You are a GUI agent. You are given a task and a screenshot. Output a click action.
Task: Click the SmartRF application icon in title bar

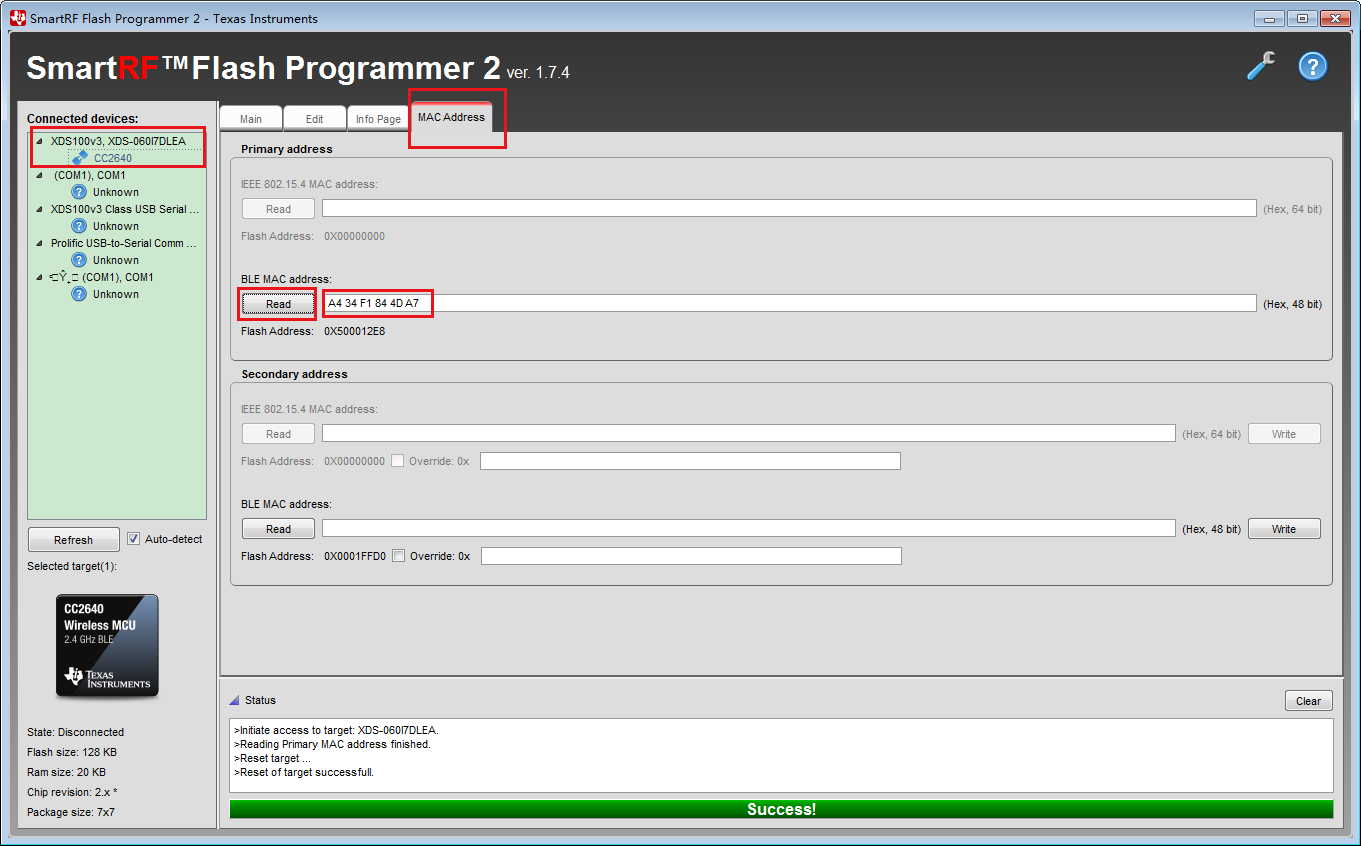(x=18, y=18)
